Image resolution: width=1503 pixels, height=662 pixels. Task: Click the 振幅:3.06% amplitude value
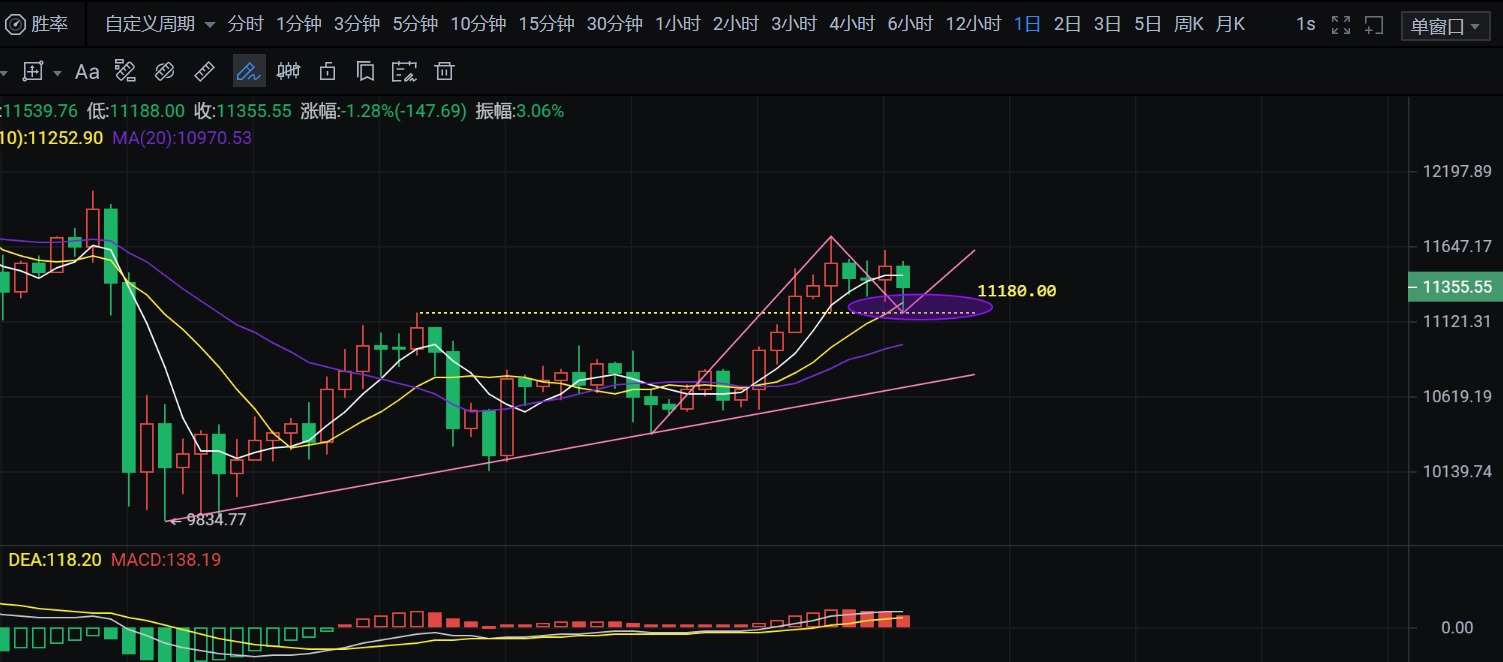click(x=520, y=111)
